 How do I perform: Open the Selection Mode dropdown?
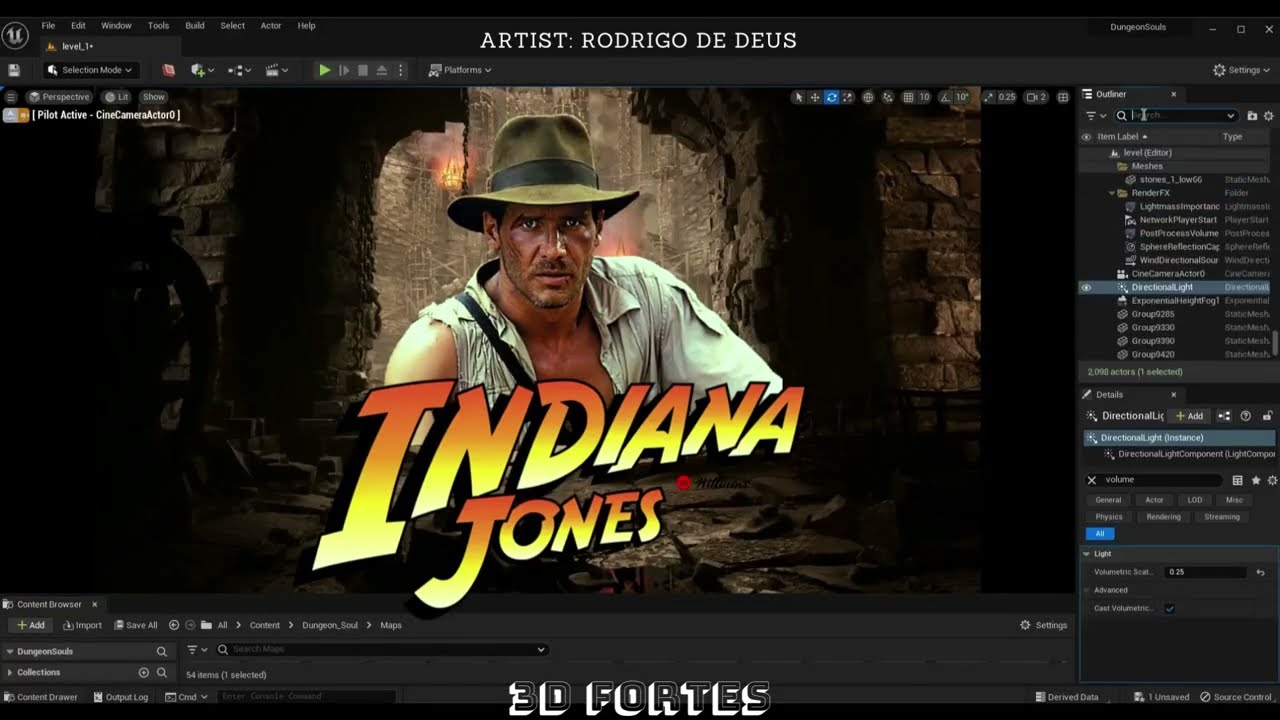(x=89, y=70)
